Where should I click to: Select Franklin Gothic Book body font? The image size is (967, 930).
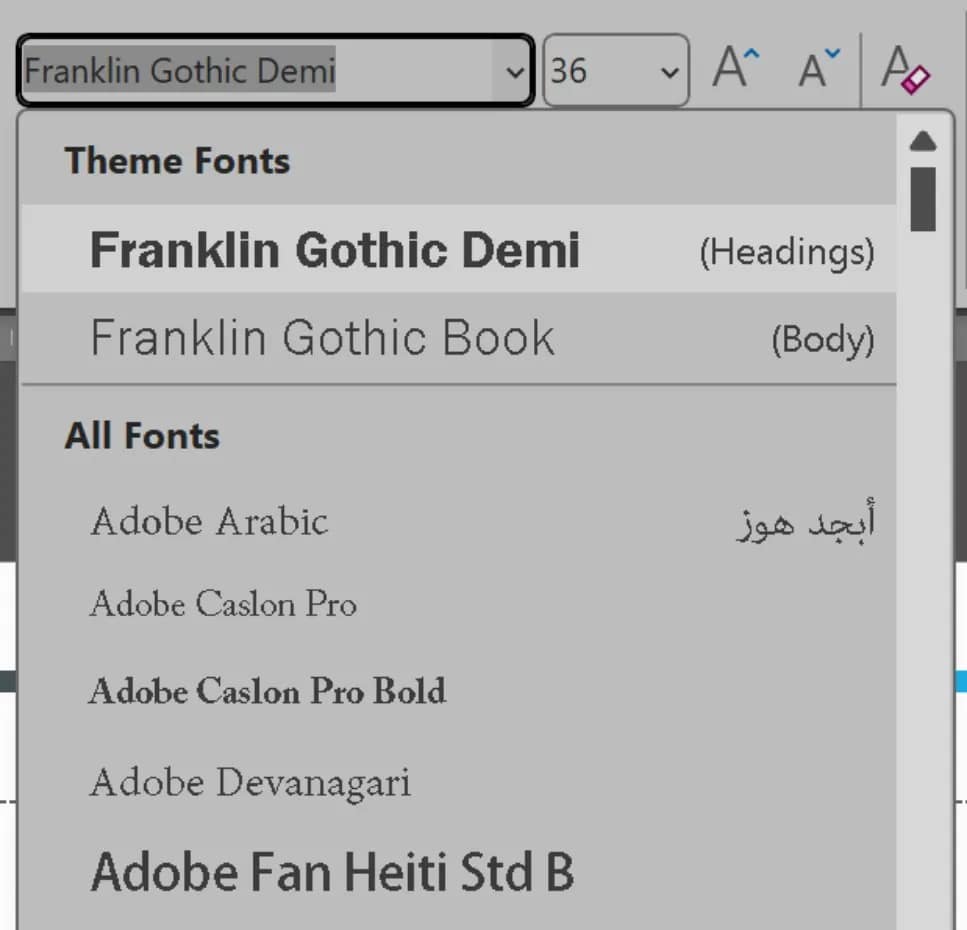click(x=322, y=339)
